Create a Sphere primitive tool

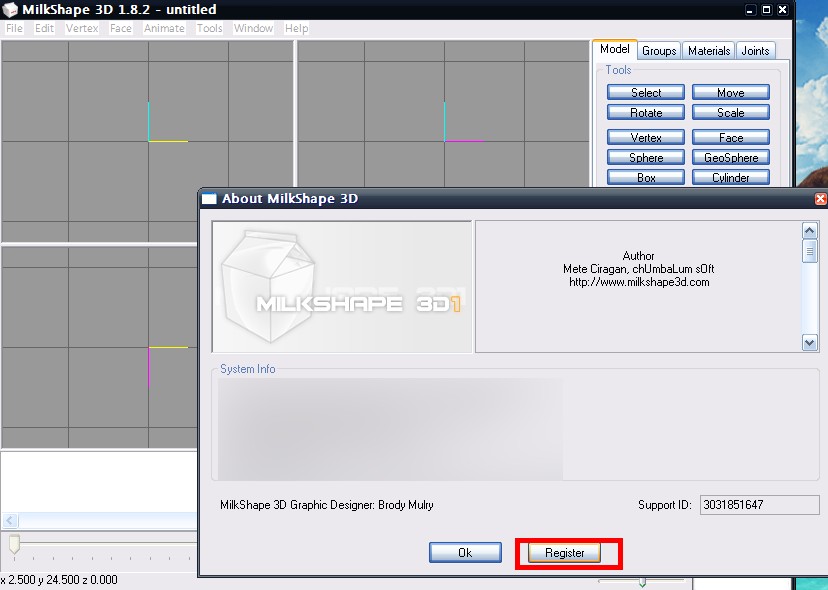[646, 158]
